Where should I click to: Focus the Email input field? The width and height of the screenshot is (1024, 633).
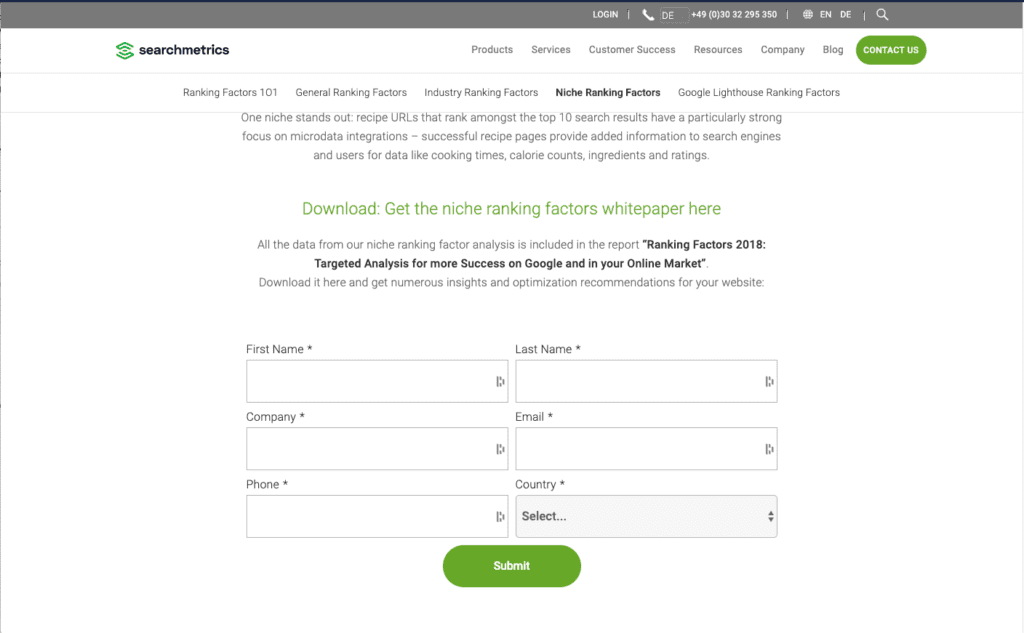coord(646,449)
